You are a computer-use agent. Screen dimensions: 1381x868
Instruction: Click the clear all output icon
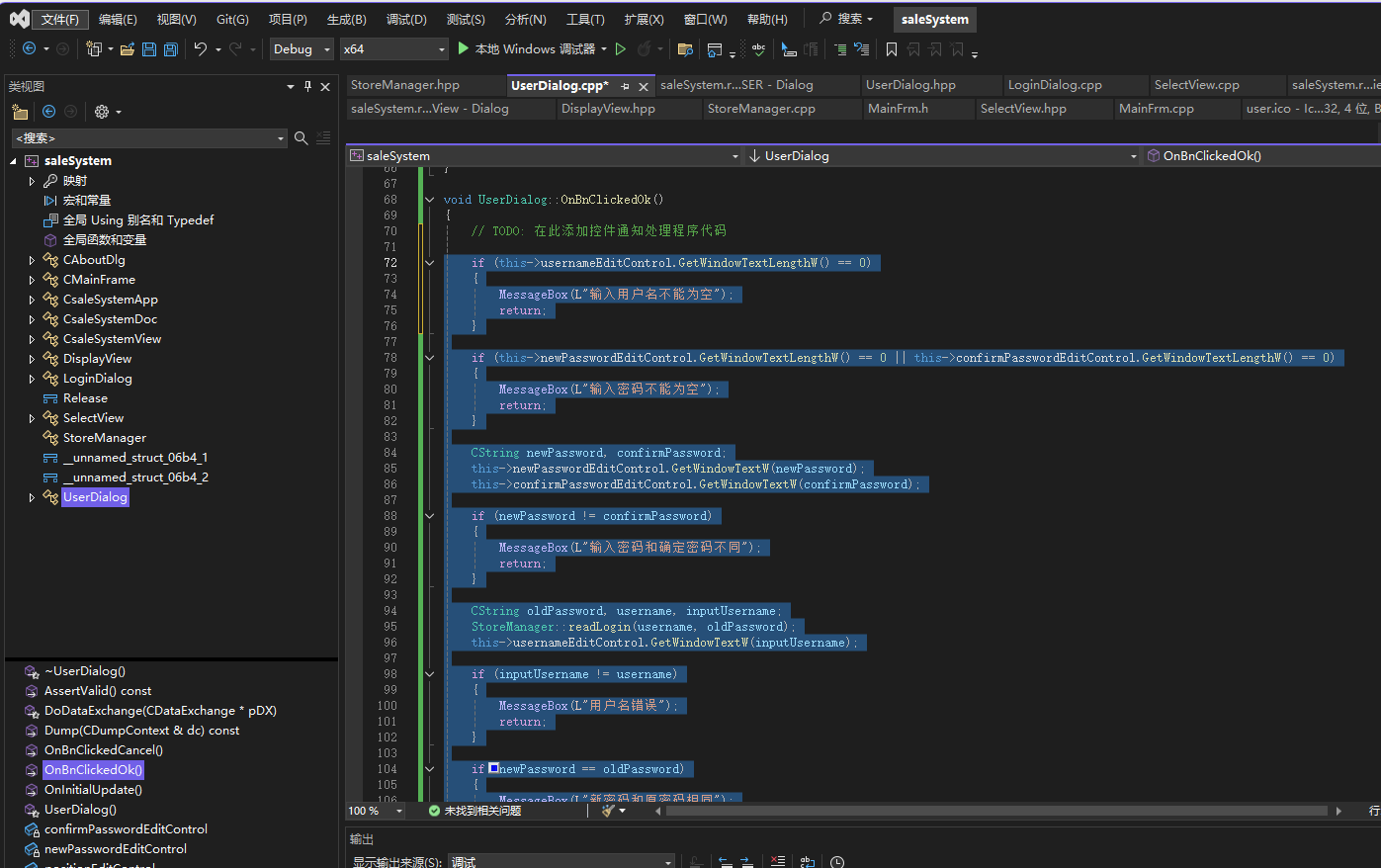point(778,862)
